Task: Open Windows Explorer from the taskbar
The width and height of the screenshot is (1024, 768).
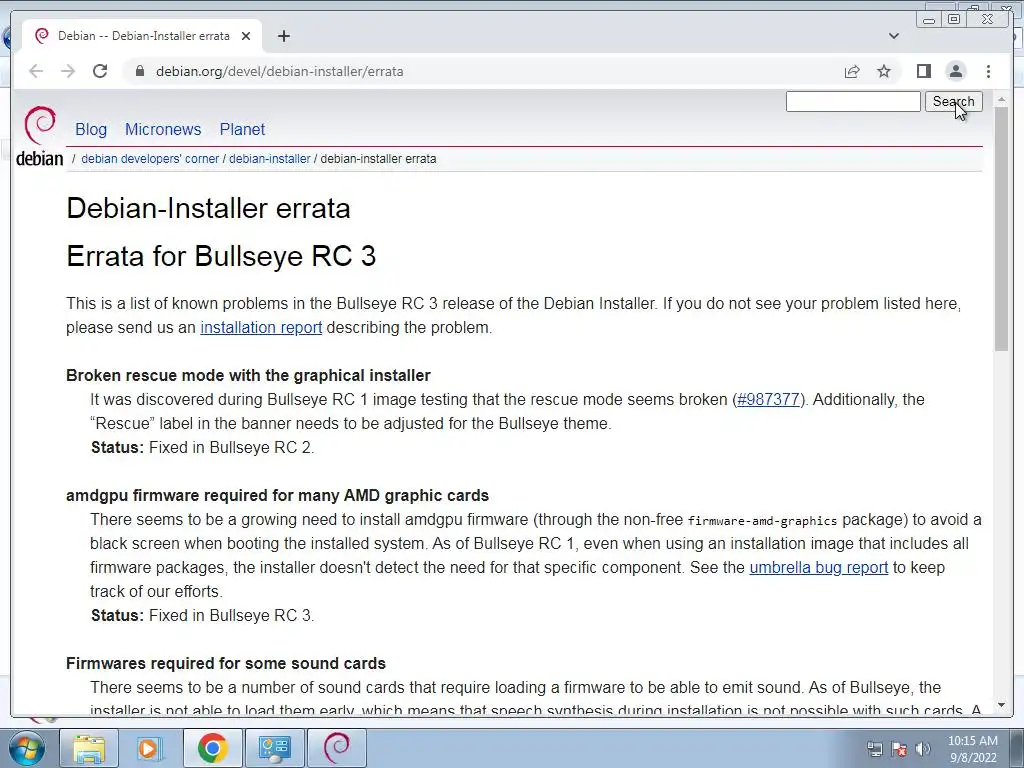Action: pos(89,748)
